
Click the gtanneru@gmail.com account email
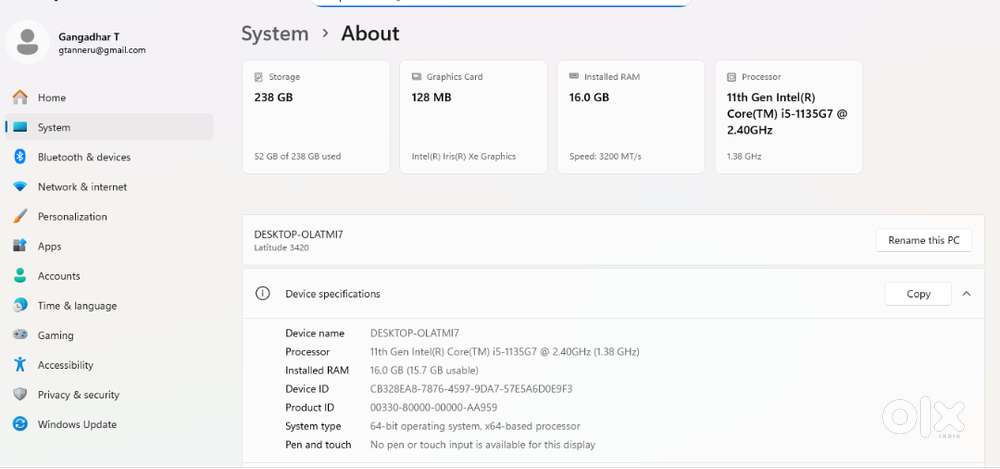(102, 50)
